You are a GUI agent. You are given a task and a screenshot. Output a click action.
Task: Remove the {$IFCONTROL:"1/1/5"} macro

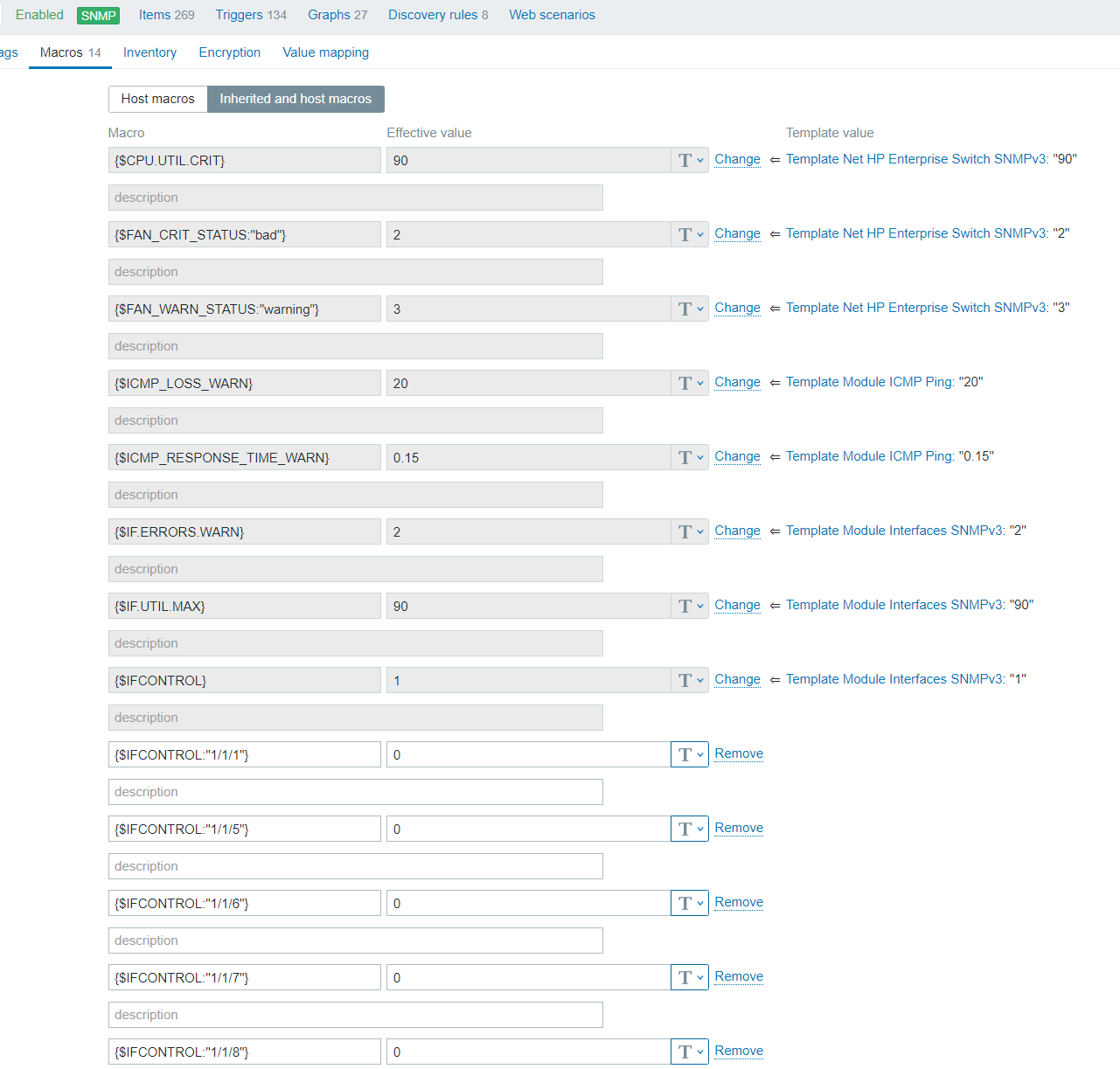tap(739, 828)
